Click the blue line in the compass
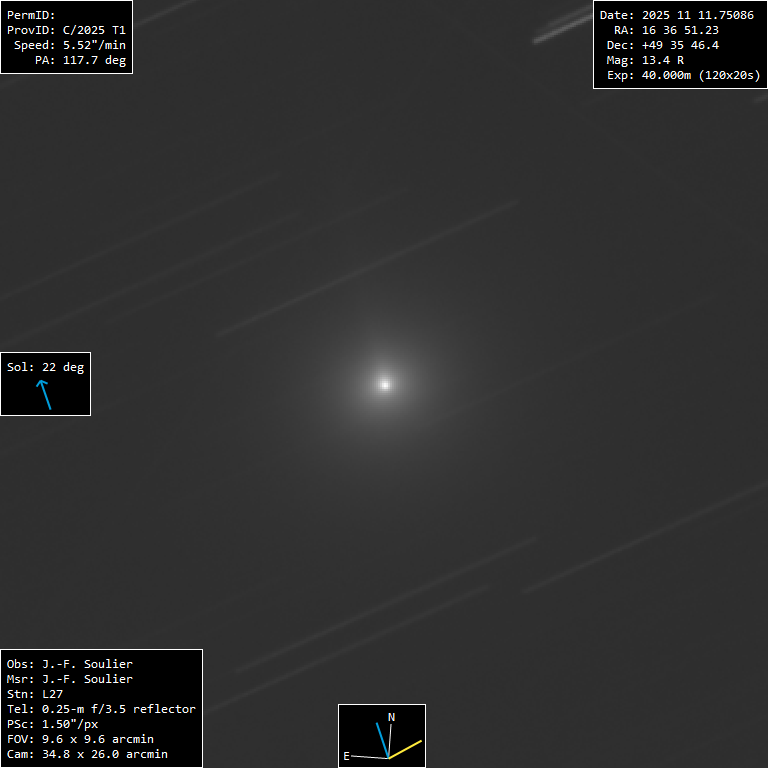The image size is (768, 768). 381,740
